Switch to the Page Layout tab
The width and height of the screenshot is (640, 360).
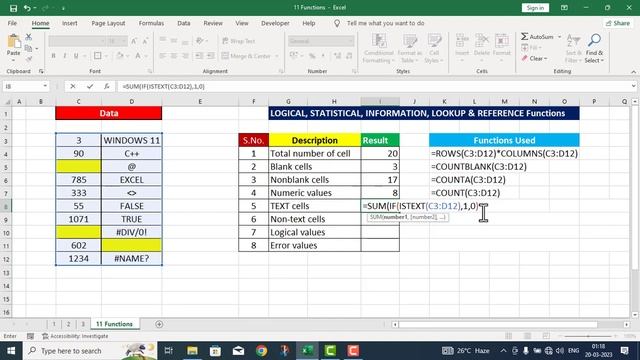tap(108, 23)
